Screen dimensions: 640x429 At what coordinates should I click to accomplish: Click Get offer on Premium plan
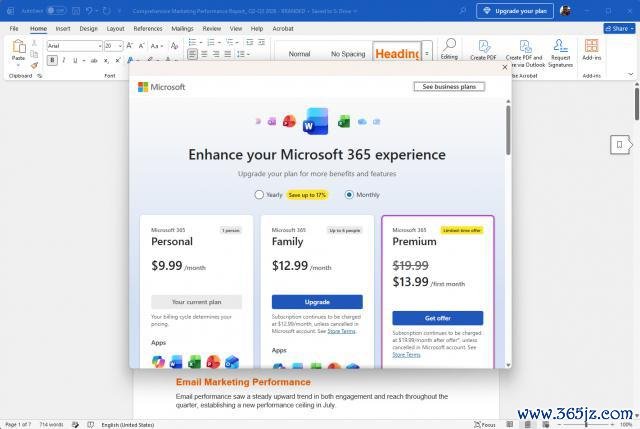click(x=438, y=318)
